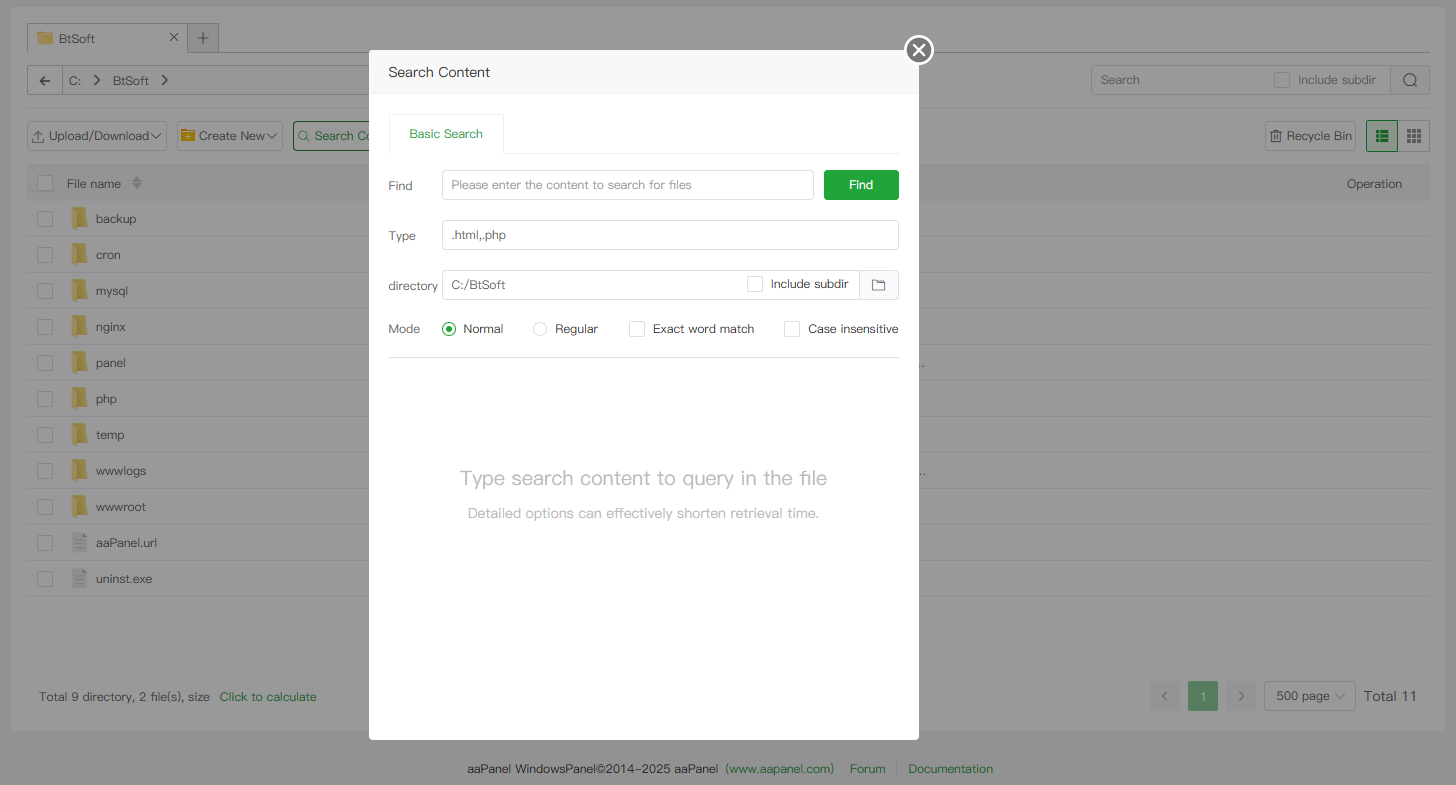Select Regular search mode
1456x785 pixels.
tap(540, 329)
